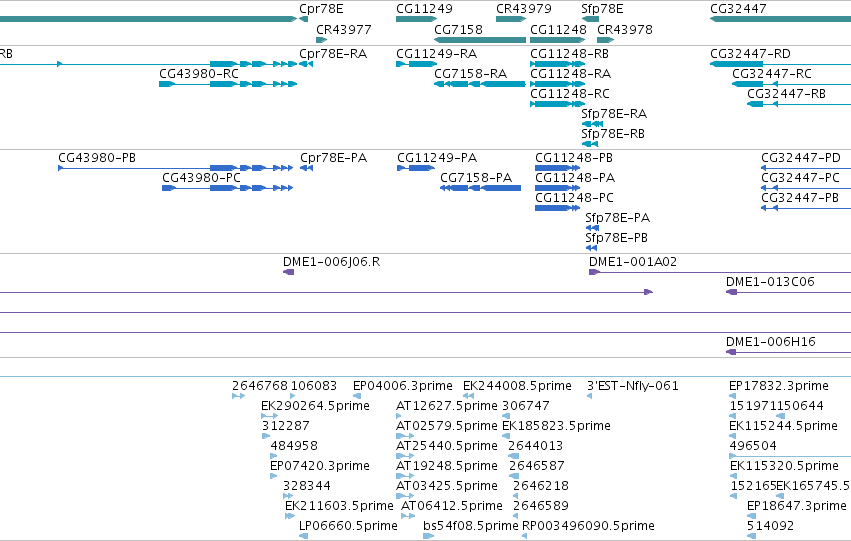Viewport: 851px width, 541px height.
Task: Select protein CG7158-PA
Action: pos(476,178)
